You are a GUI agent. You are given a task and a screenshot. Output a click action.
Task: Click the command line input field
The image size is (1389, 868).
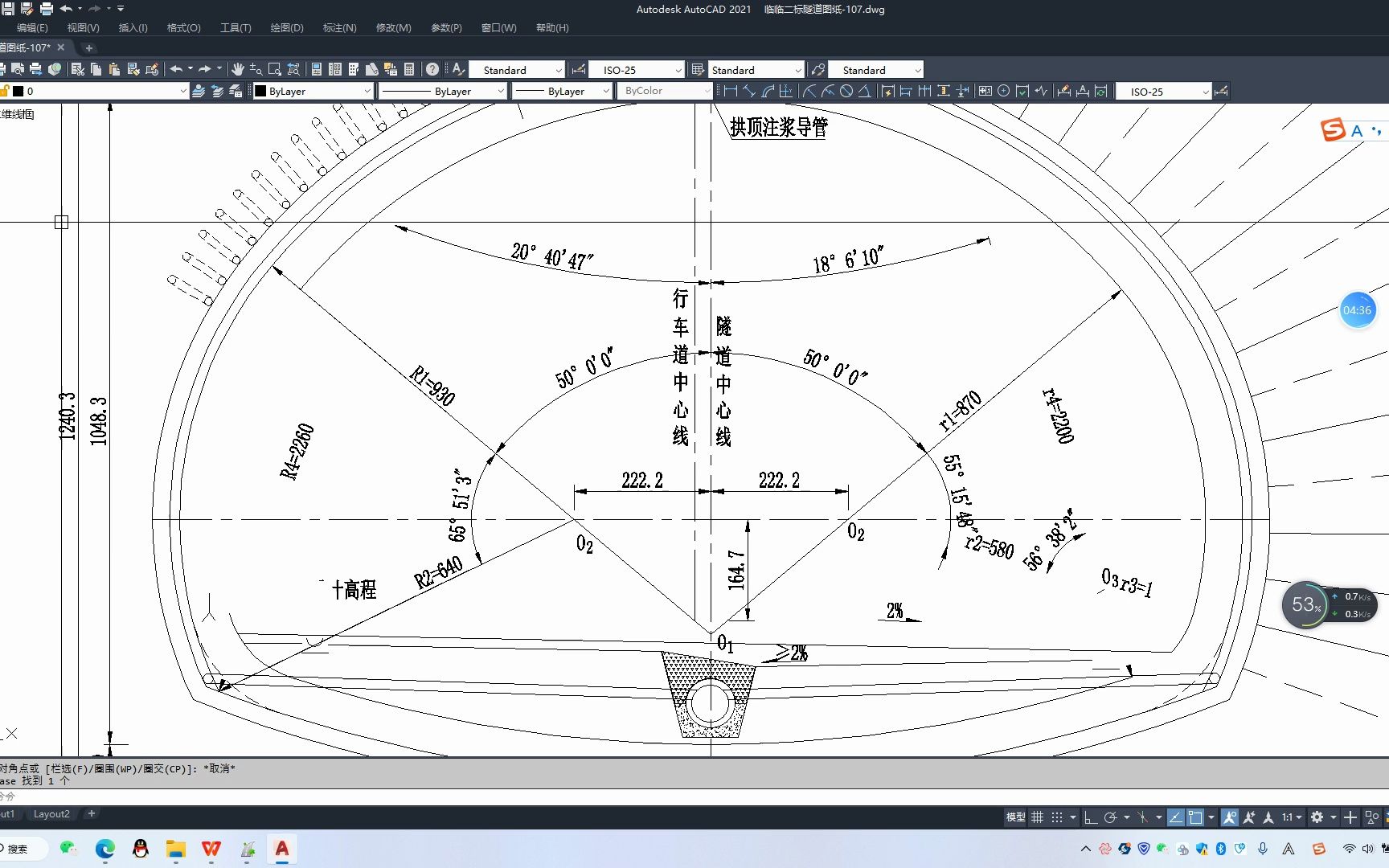[694, 796]
